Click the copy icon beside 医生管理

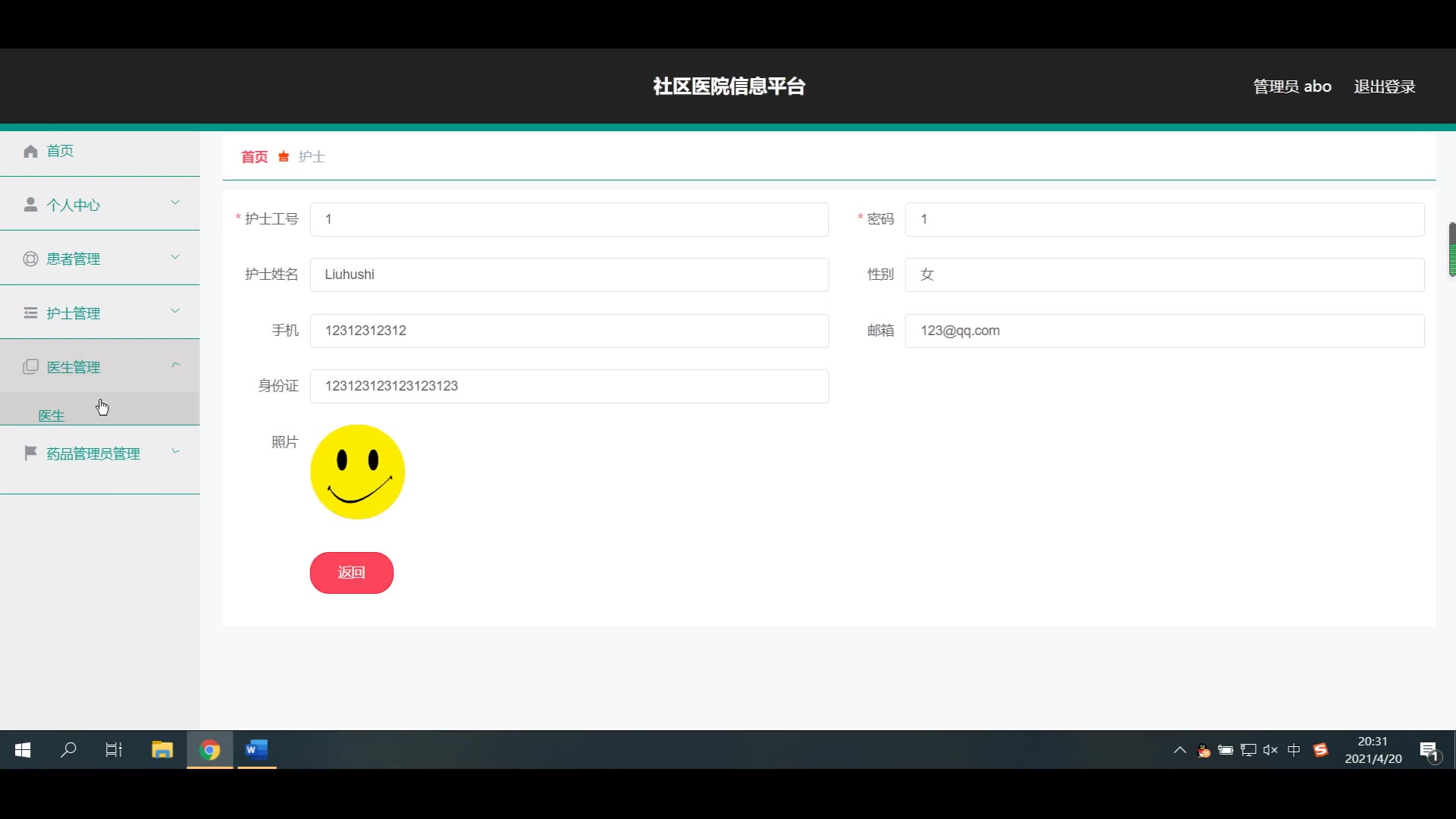(x=30, y=367)
